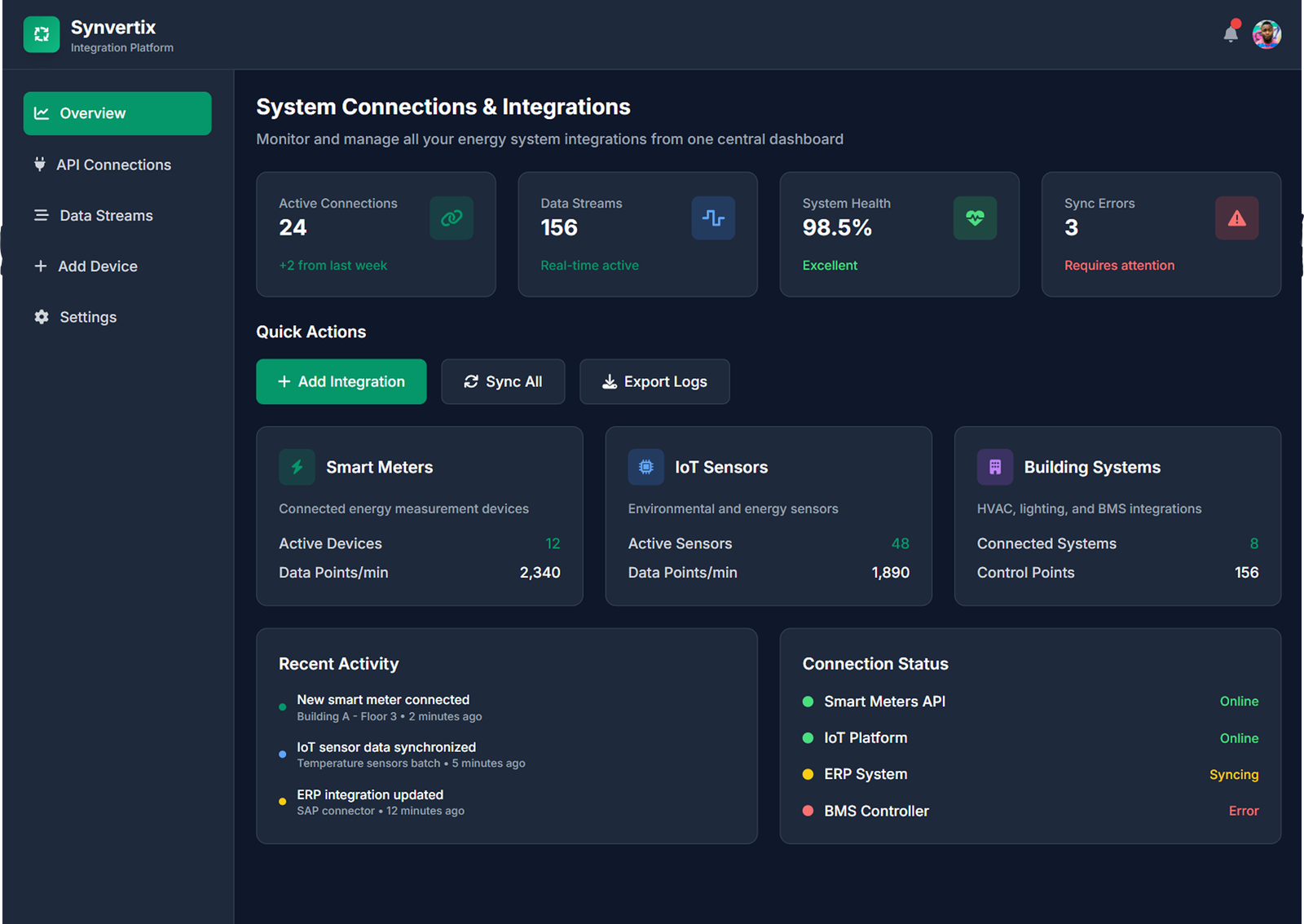Click the Building Systems building icon
Viewport: 1304px width, 924px height.
click(994, 467)
